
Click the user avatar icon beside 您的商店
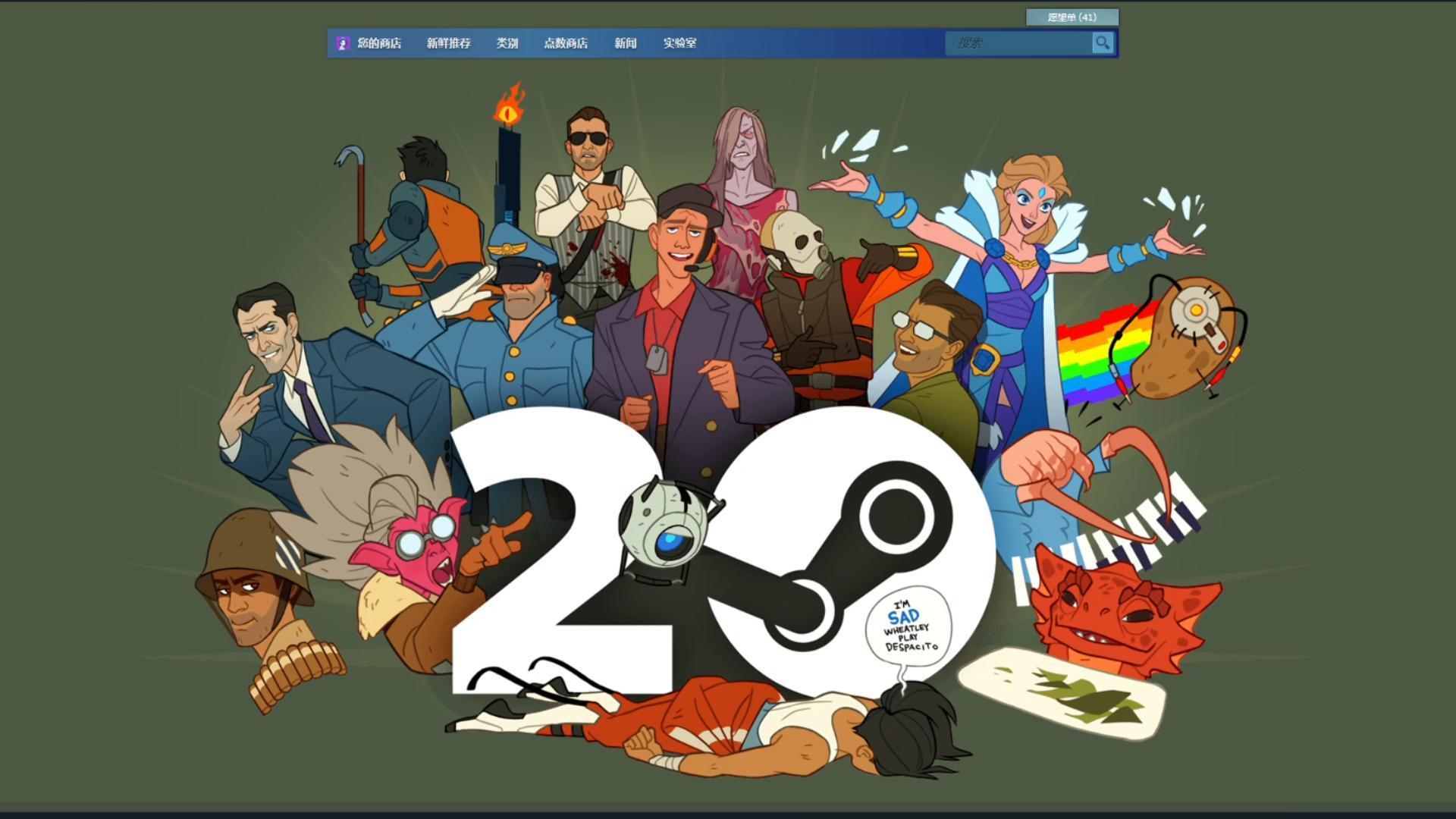(x=342, y=43)
